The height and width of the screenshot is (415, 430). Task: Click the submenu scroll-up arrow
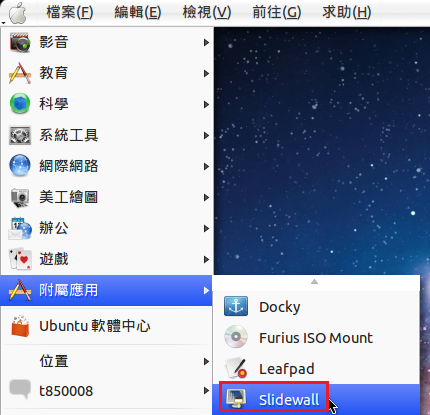(x=314, y=282)
